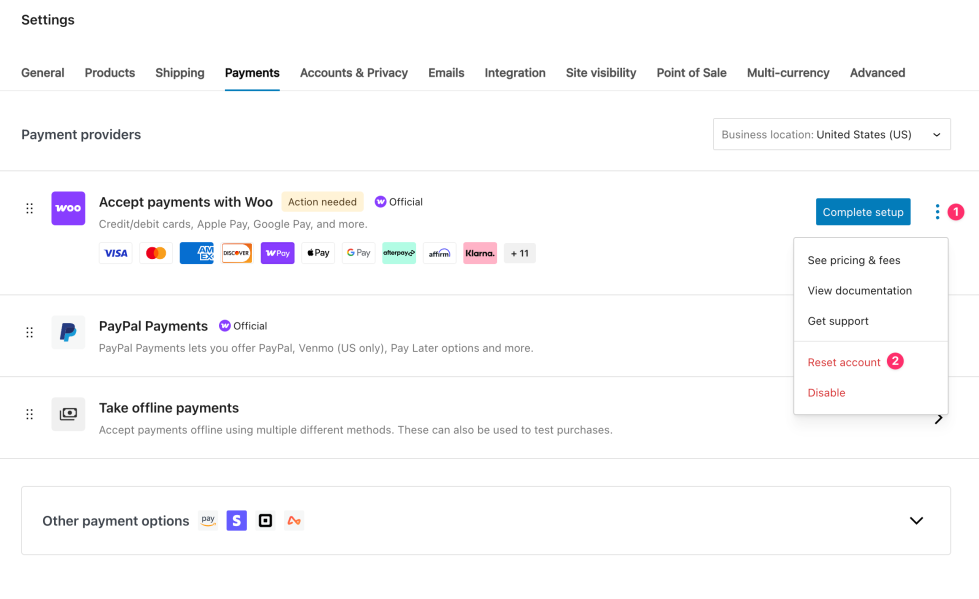Click the Amazon Pay icon in other options
This screenshot has height=599, width=979.
[207, 520]
